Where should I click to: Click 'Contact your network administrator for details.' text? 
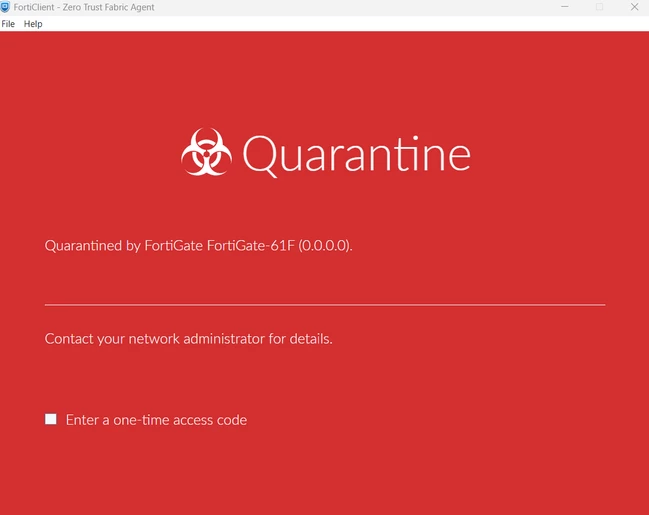click(189, 339)
